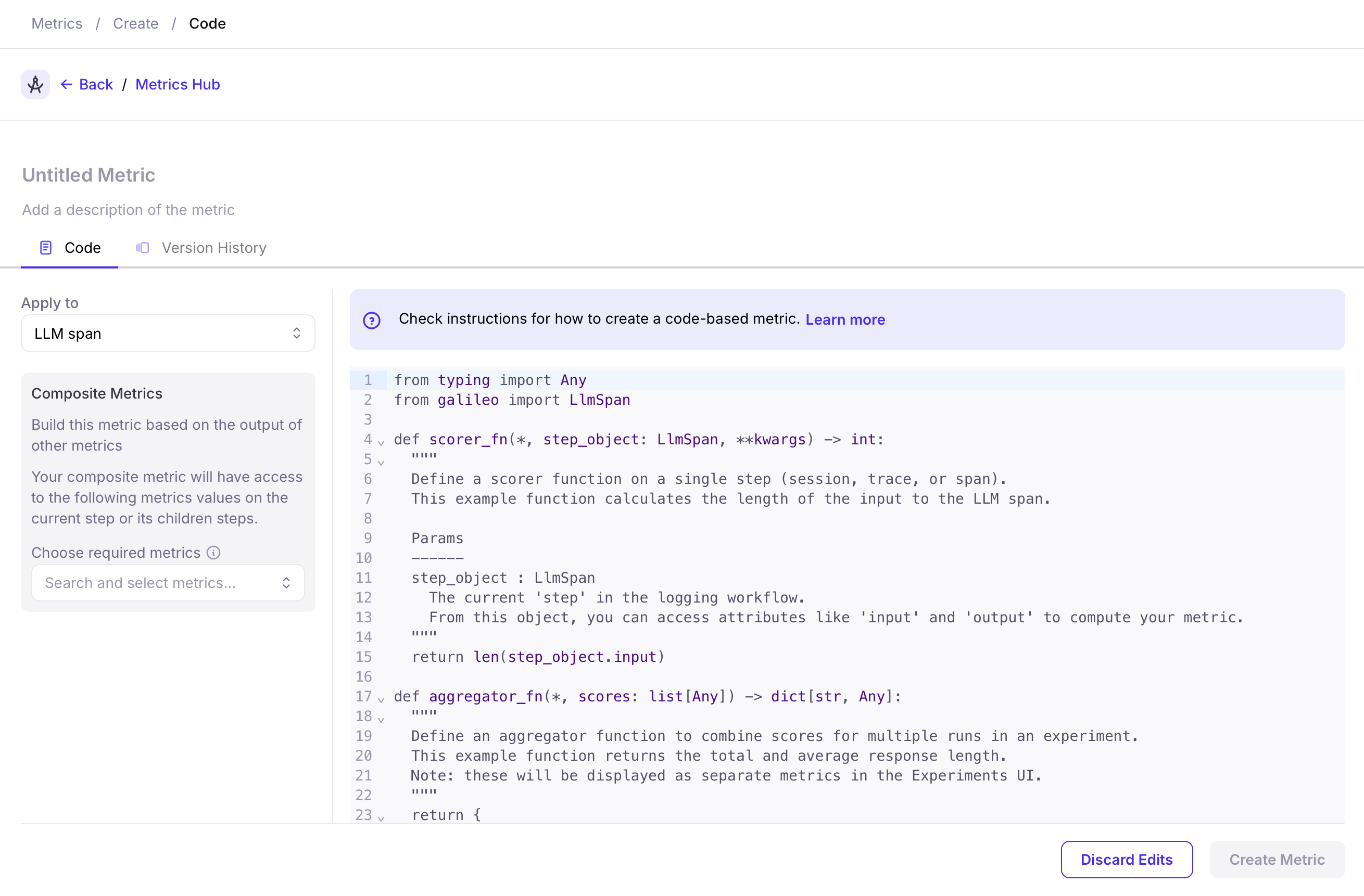Click the 'step_object : LlmSpan' docstring line

click(x=503, y=578)
